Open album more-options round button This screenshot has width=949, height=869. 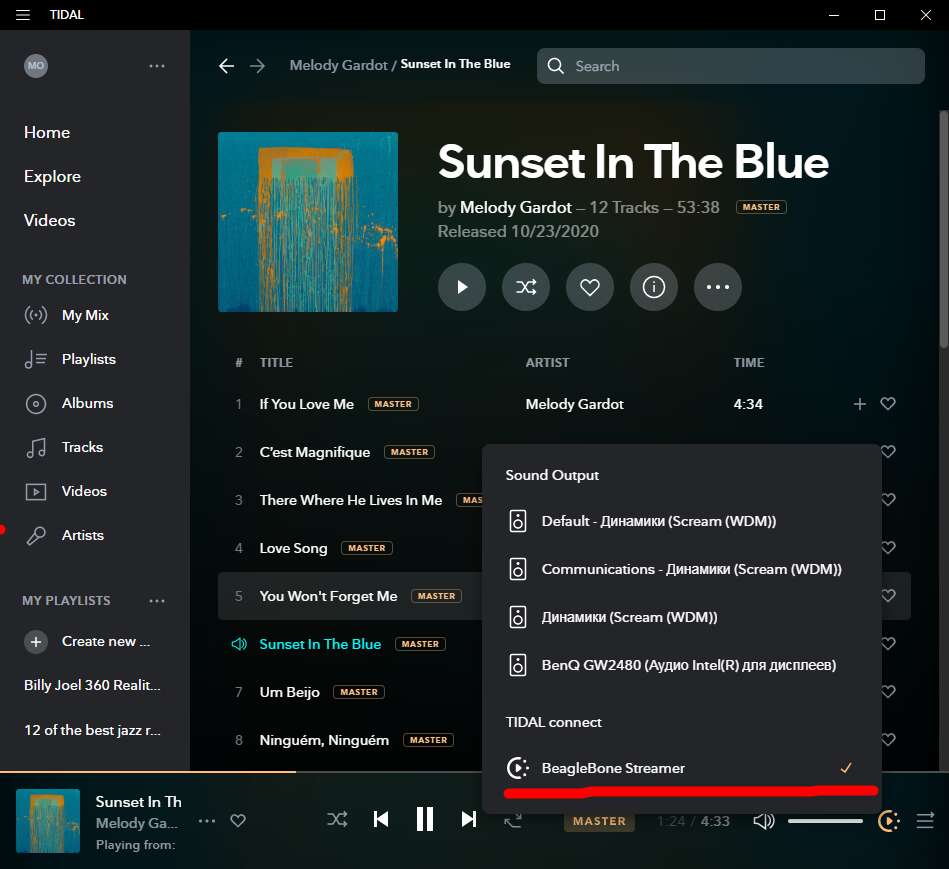(718, 287)
